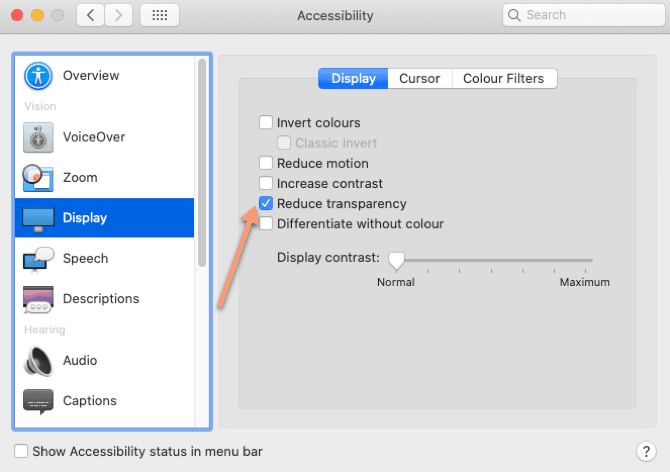The width and height of the screenshot is (670, 472).
Task: Open the Audio speaker icon
Action: [x=38, y=360]
